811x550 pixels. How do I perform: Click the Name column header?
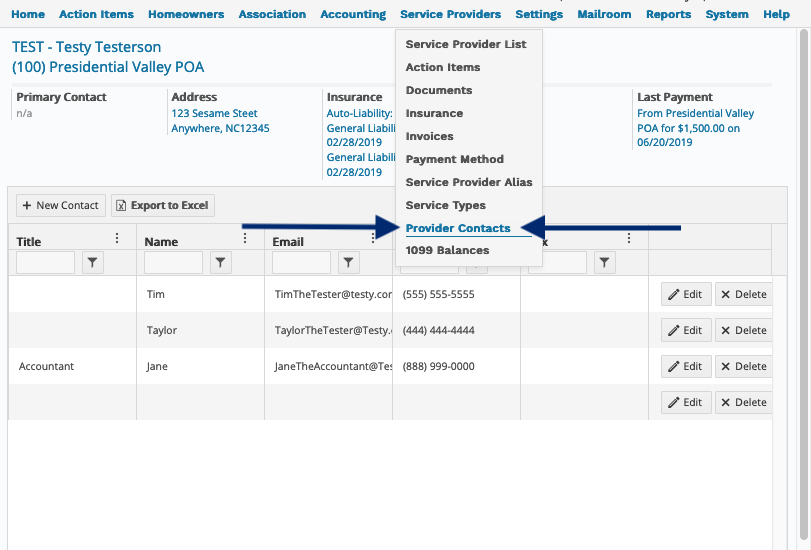pyautogui.click(x=161, y=242)
